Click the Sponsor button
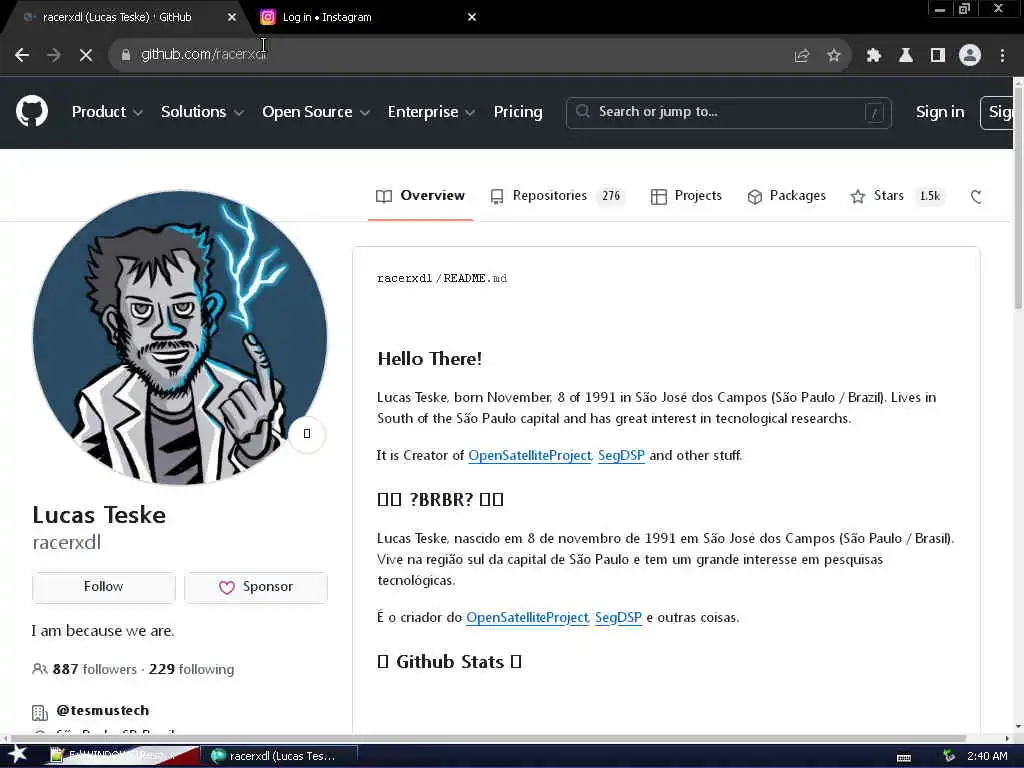 point(256,587)
